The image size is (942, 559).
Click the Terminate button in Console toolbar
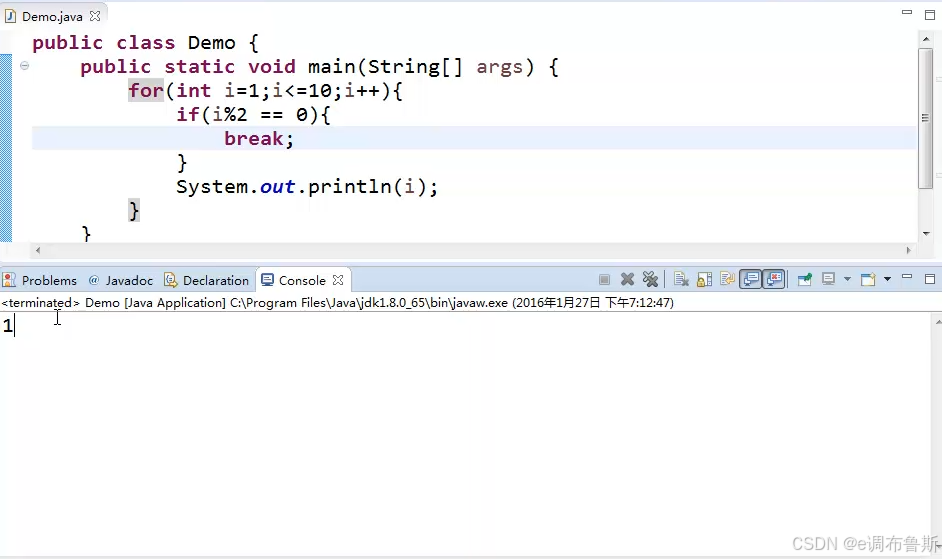(x=604, y=280)
